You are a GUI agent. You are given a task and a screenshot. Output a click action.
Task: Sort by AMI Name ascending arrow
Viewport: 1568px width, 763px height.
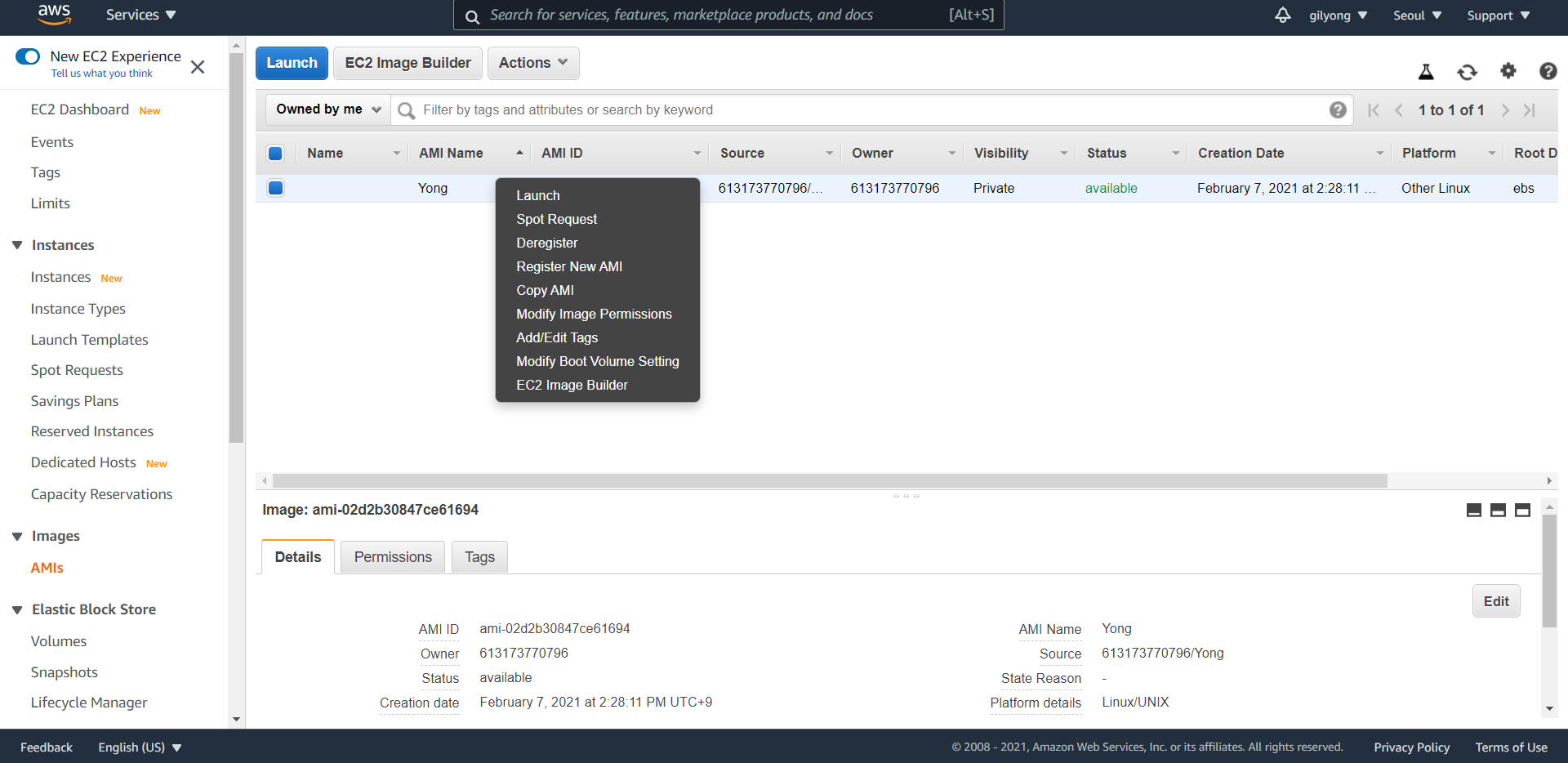point(519,153)
